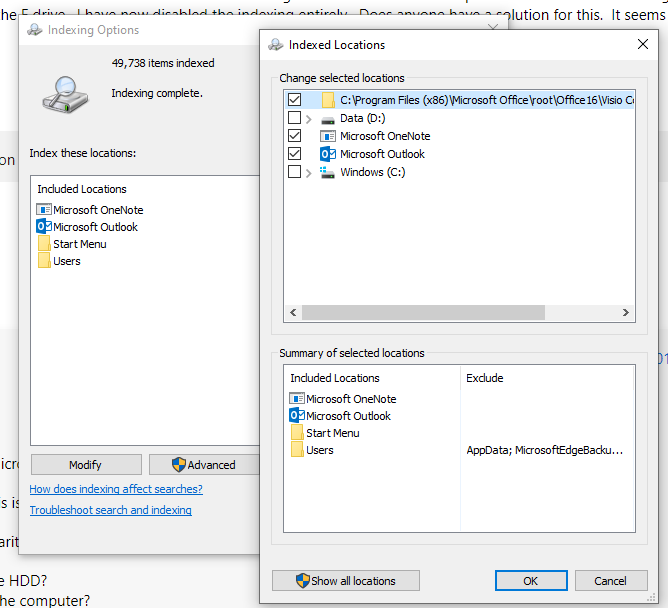Click the Show all locations button
Viewport: 668px width, 608px height.
coord(346,581)
